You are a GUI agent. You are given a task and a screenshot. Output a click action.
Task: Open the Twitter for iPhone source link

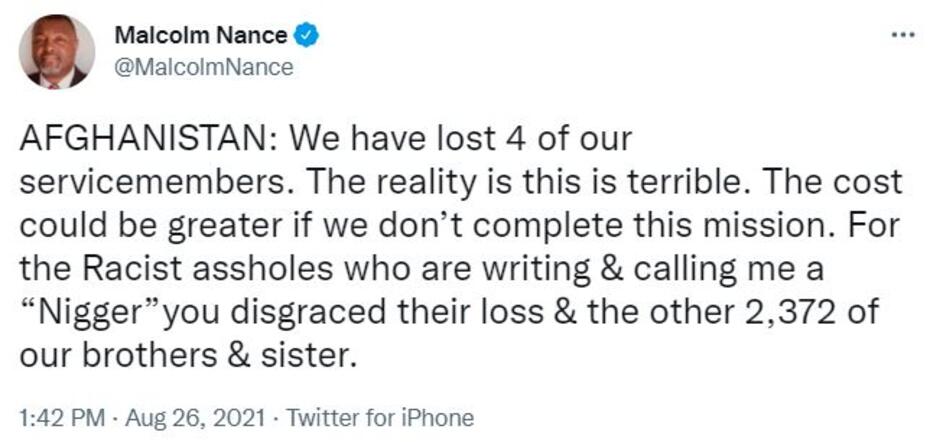click(380, 417)
